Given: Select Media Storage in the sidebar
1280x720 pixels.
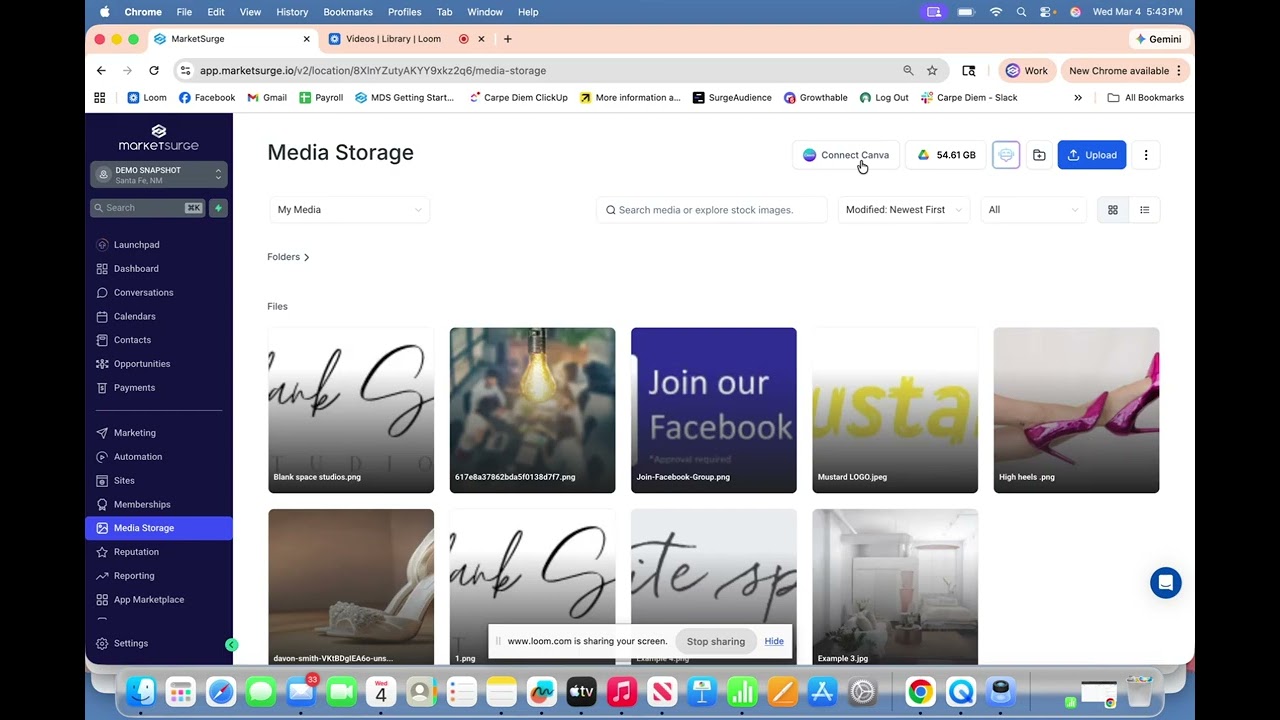Looking at the screenshot, I should click(158, 528).
